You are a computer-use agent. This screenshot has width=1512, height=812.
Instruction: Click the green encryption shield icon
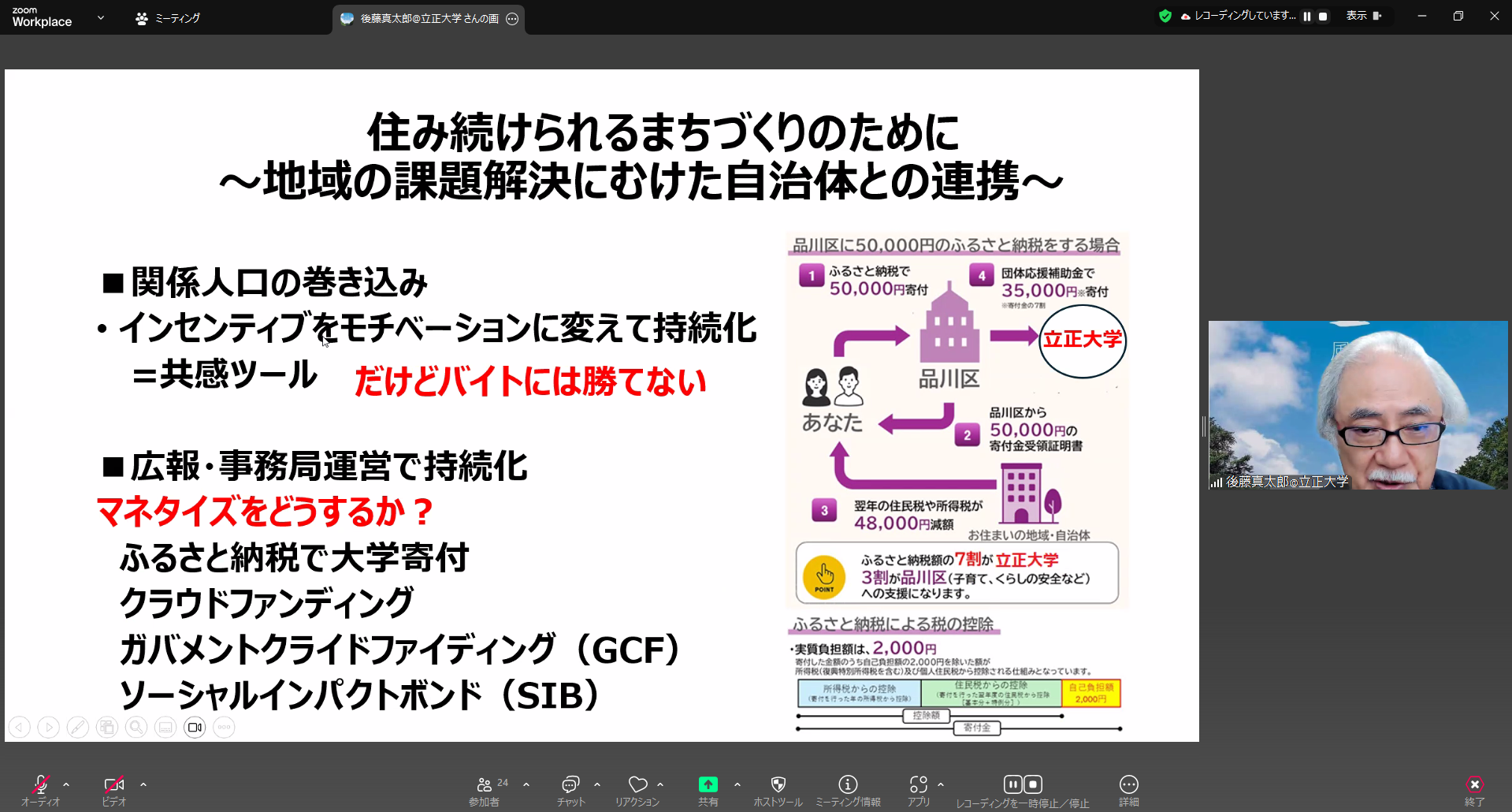[x=1165, y=16]
